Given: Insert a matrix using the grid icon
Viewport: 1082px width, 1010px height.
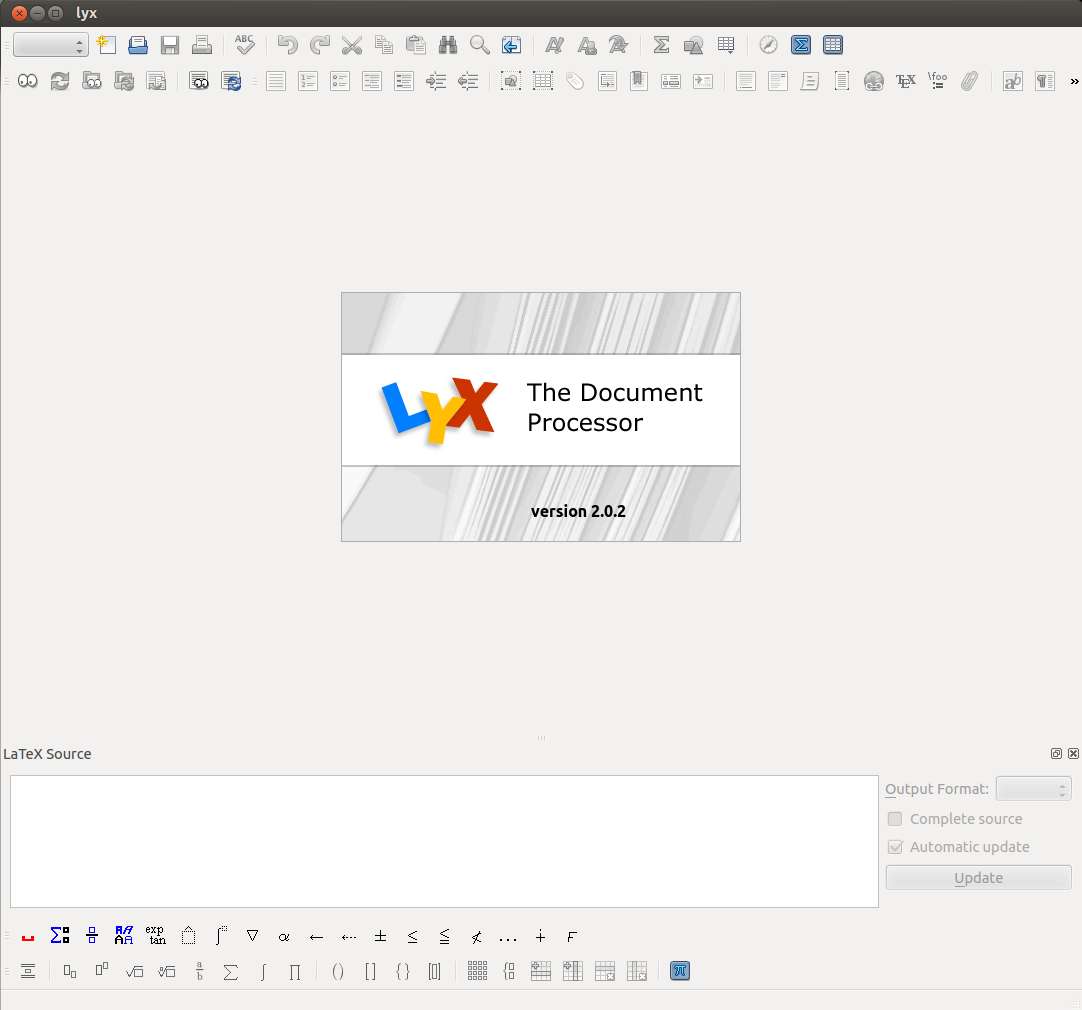Looking at the screenshot, I should point(478,971).
